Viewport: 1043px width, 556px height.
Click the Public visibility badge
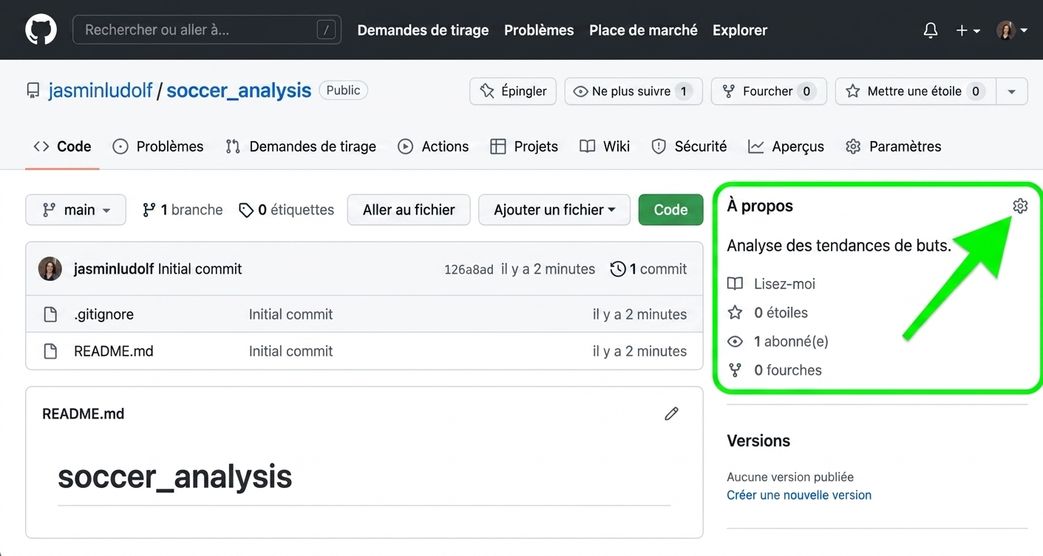point(343,90)
